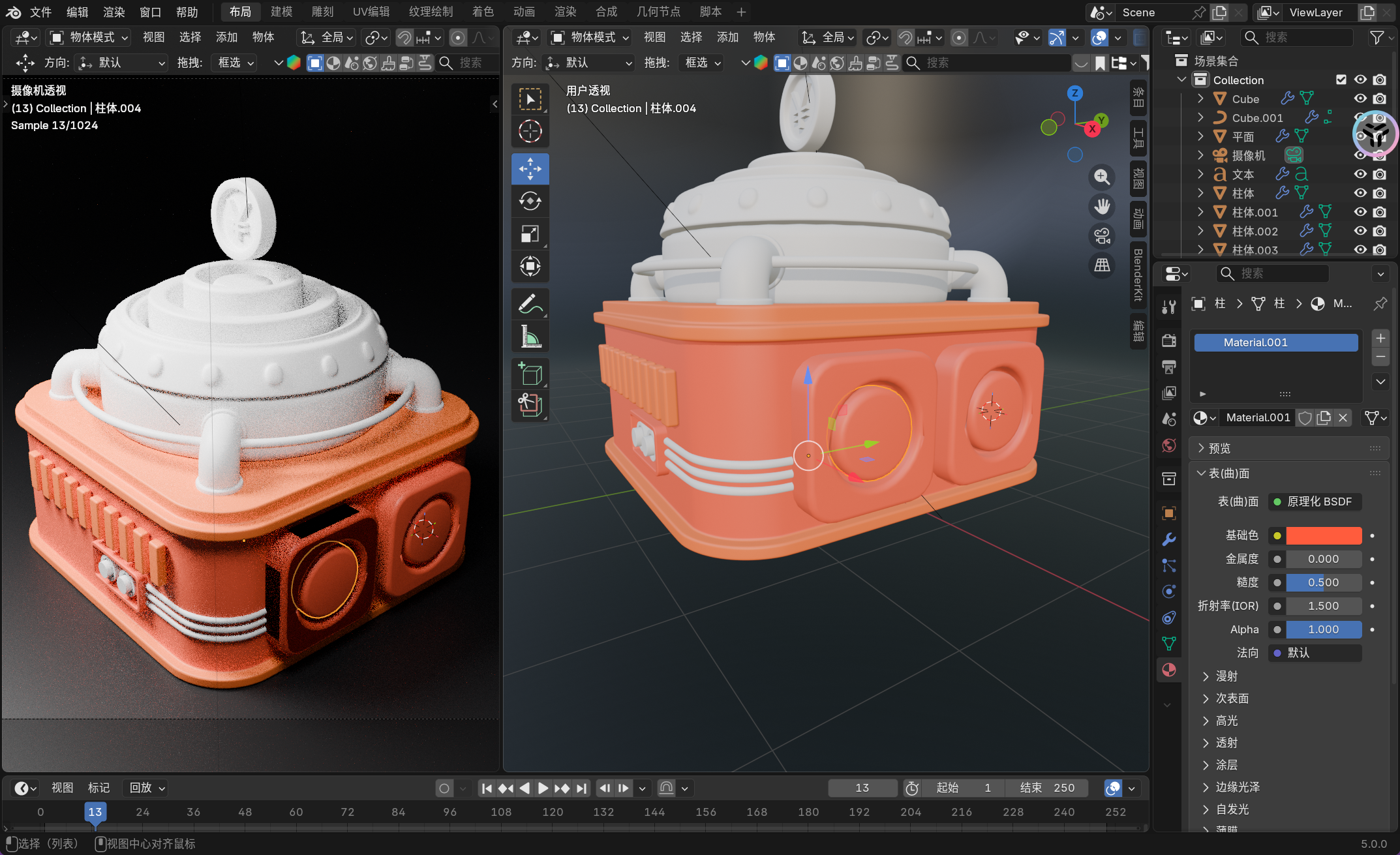Screen dimensions: 1400x855
Task: Choose the Measure ruler tool
Action: (x=530, y=337)
